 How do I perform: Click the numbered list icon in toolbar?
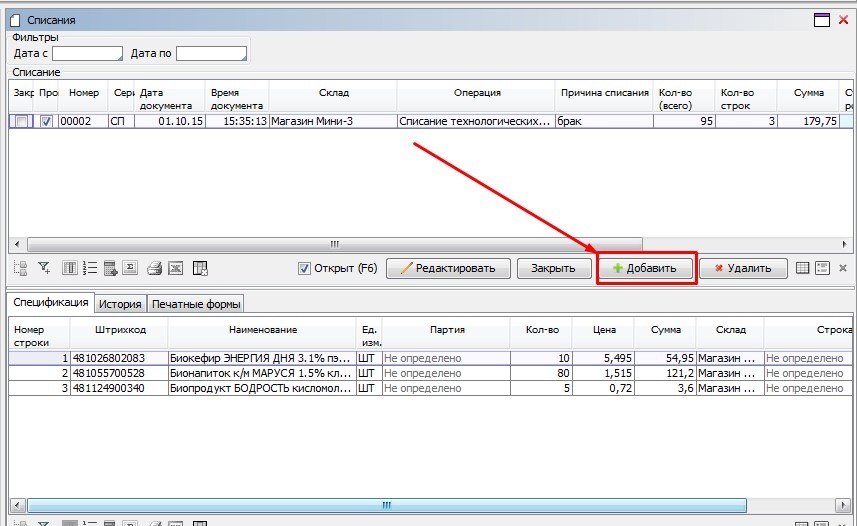(90, 268)
